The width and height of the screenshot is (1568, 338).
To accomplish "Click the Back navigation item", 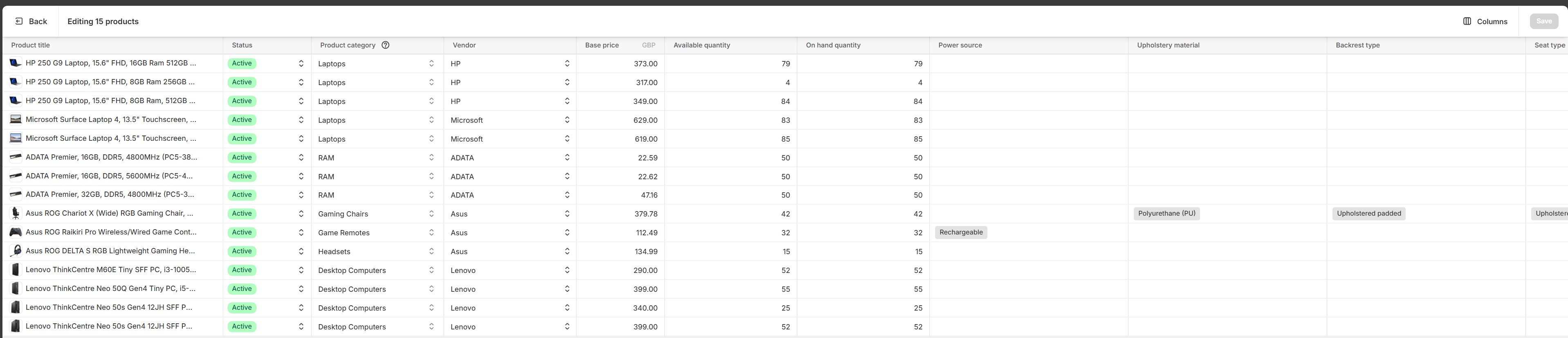I will click(30, 21).
